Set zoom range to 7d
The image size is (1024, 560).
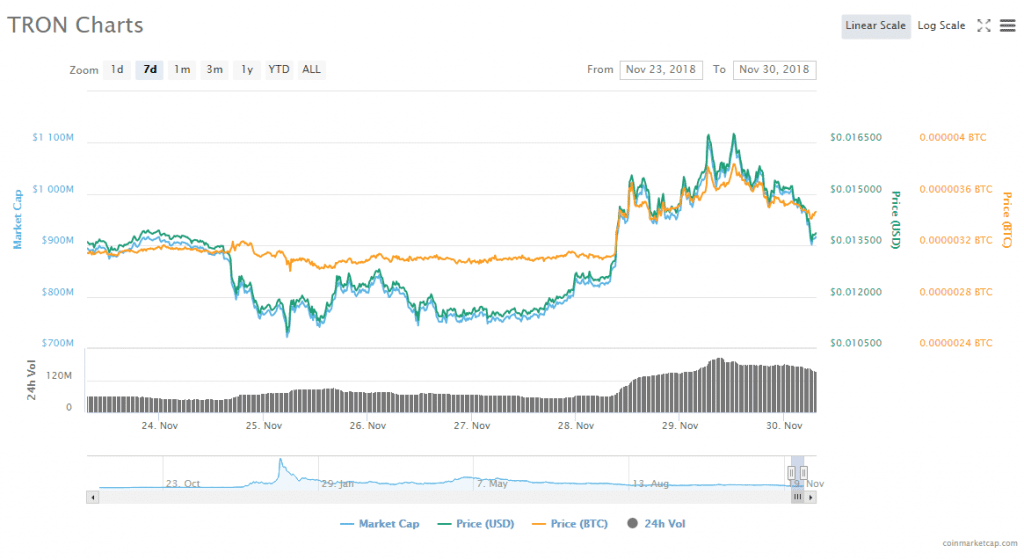tap(150, 70)
